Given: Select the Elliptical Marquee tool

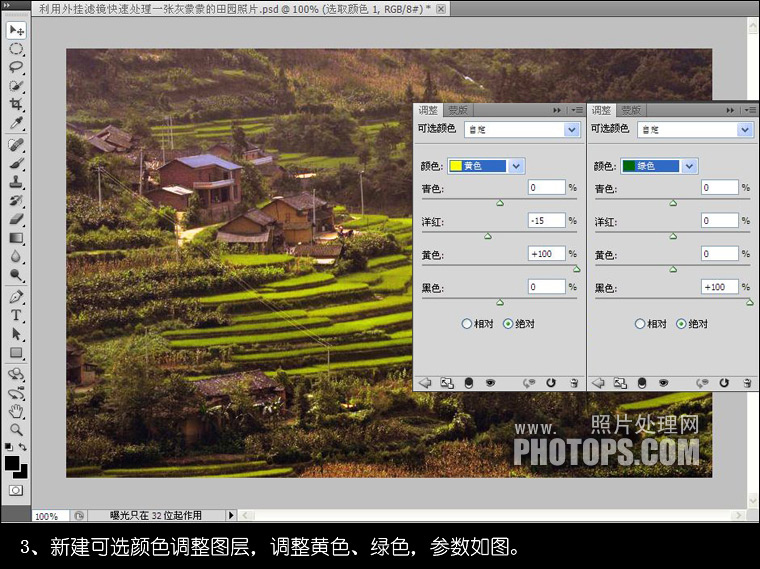Looking at the screenshot, I should 16,49.
